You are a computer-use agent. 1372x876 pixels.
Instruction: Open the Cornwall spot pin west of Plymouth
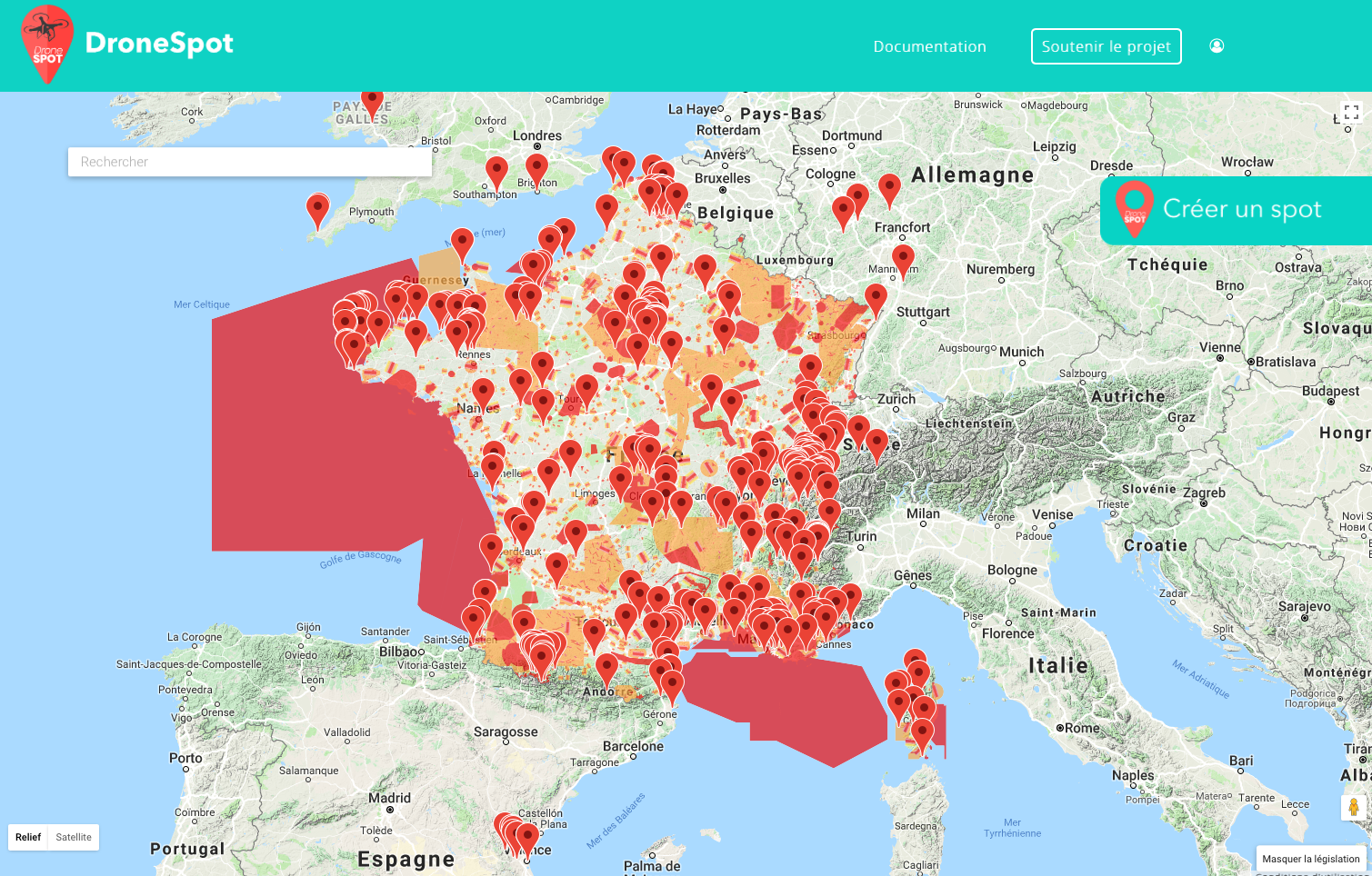click(317, 211)
